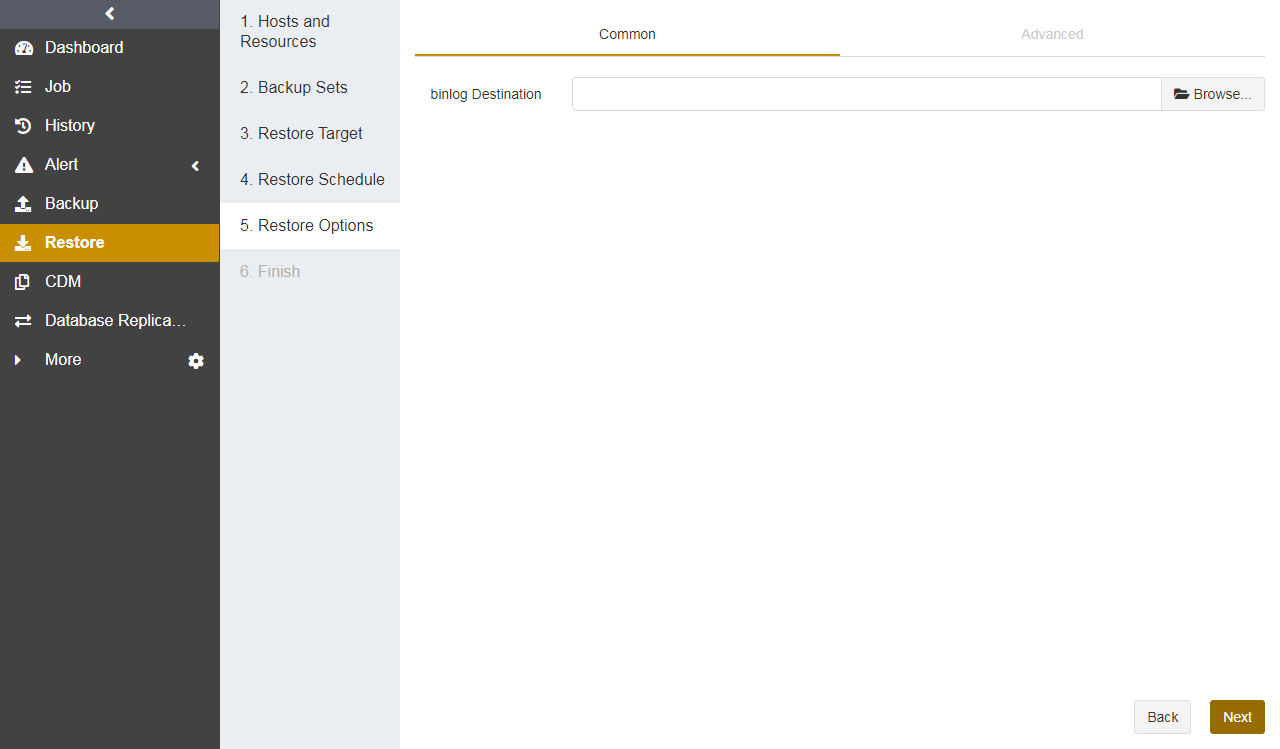This screenshot has width=1280, height=749.
Task: Click the Restore download icon
Action: pyautogui.click(x=24, y=243)
